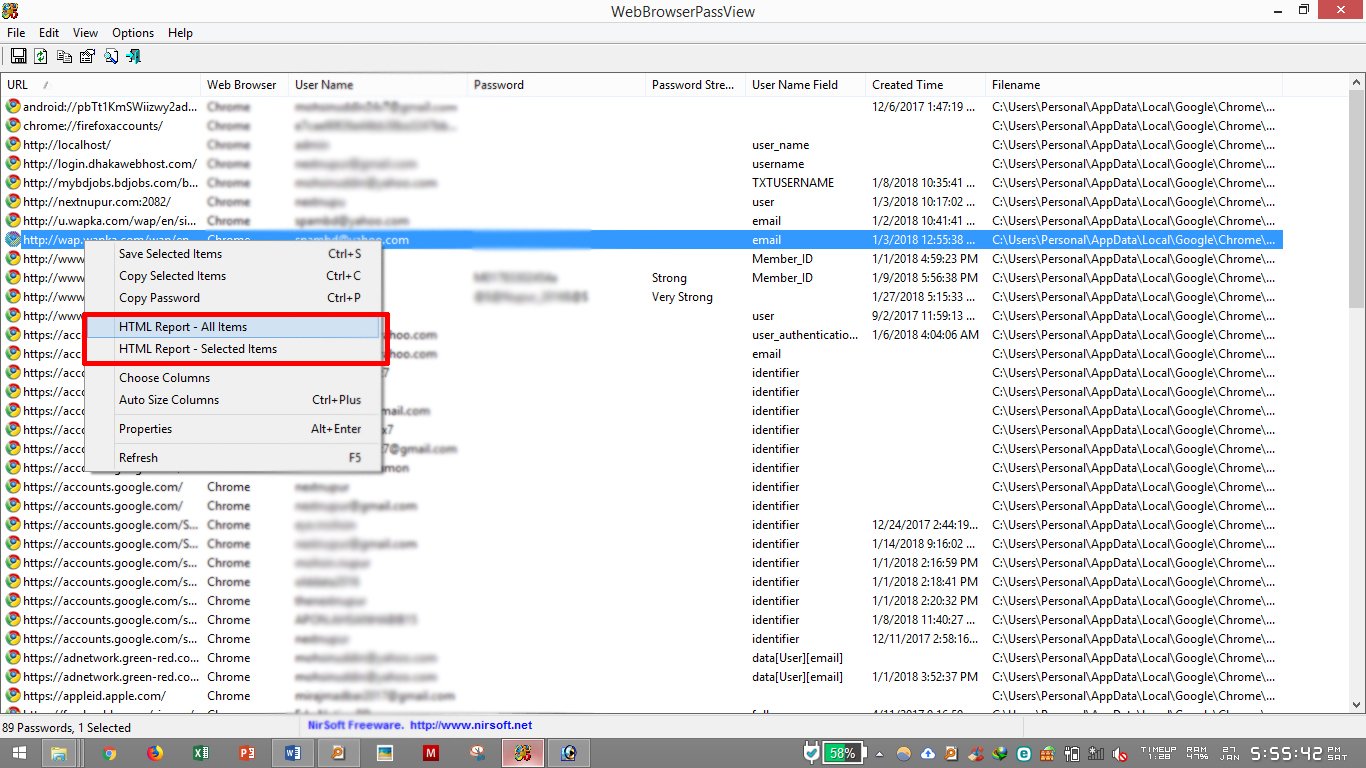The height and width of the screenshot is (768, 1366).
Task: Choose Choose Columns in context menu
Action: pyautogui.click(x=233, y=378)
